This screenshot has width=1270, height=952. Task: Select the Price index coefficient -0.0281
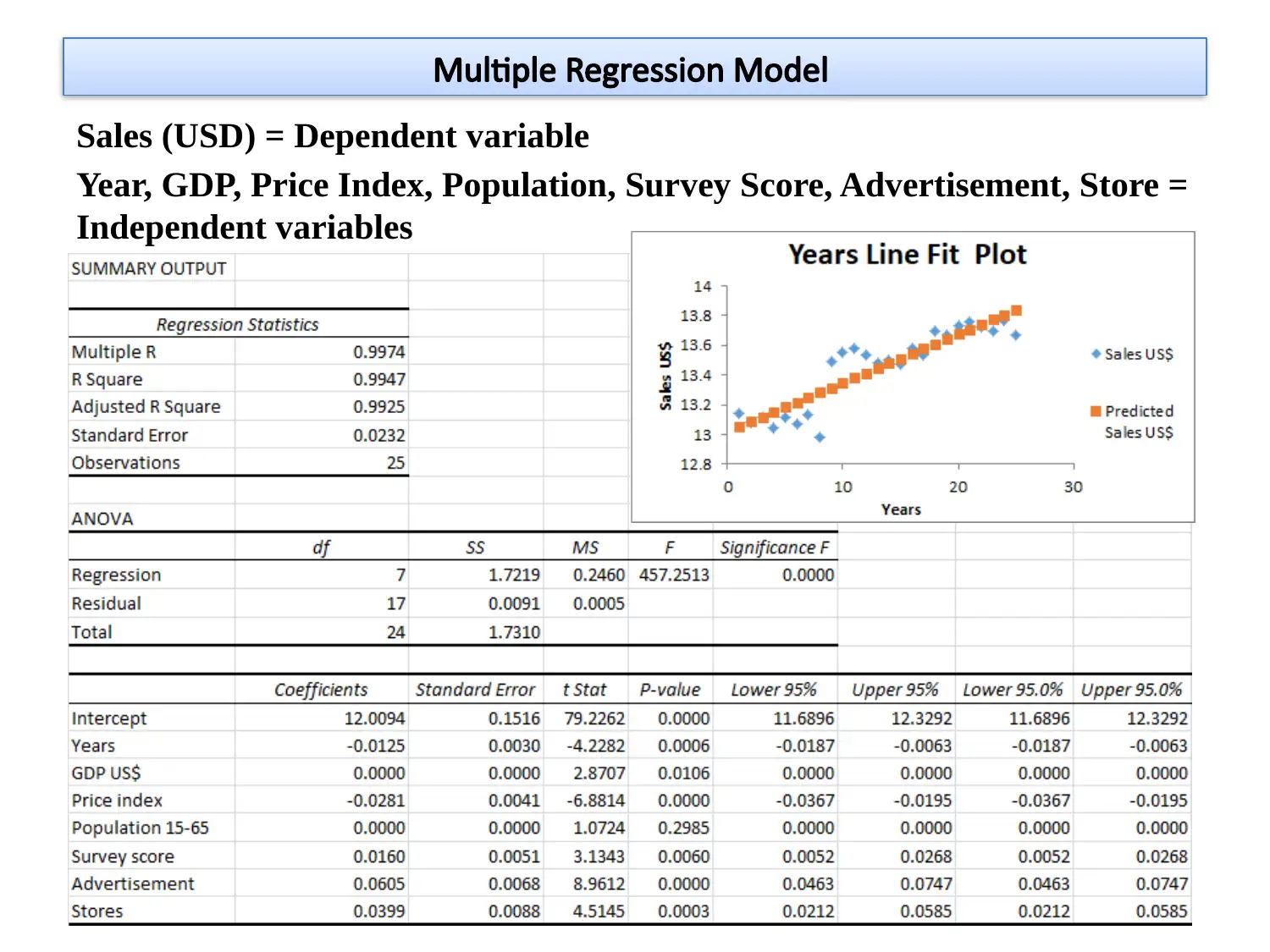(x=375, y=801)
